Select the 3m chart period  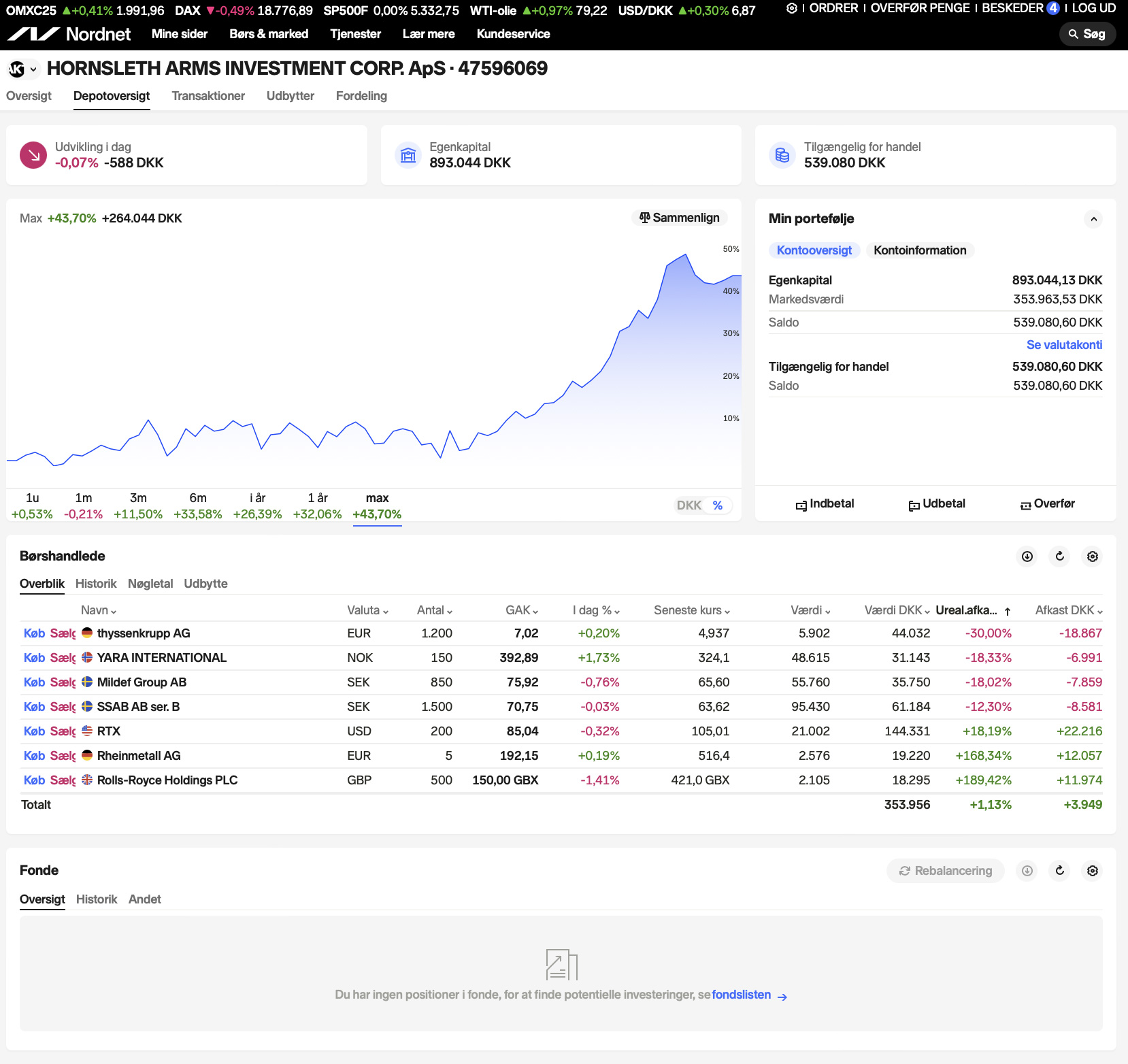(x=138, y=506)
